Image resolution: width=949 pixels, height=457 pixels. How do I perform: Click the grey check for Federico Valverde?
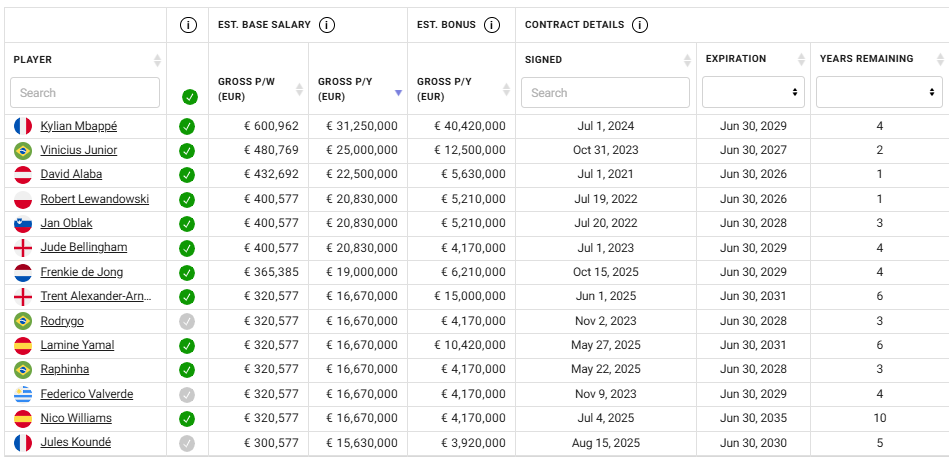(x=188, y=394)
